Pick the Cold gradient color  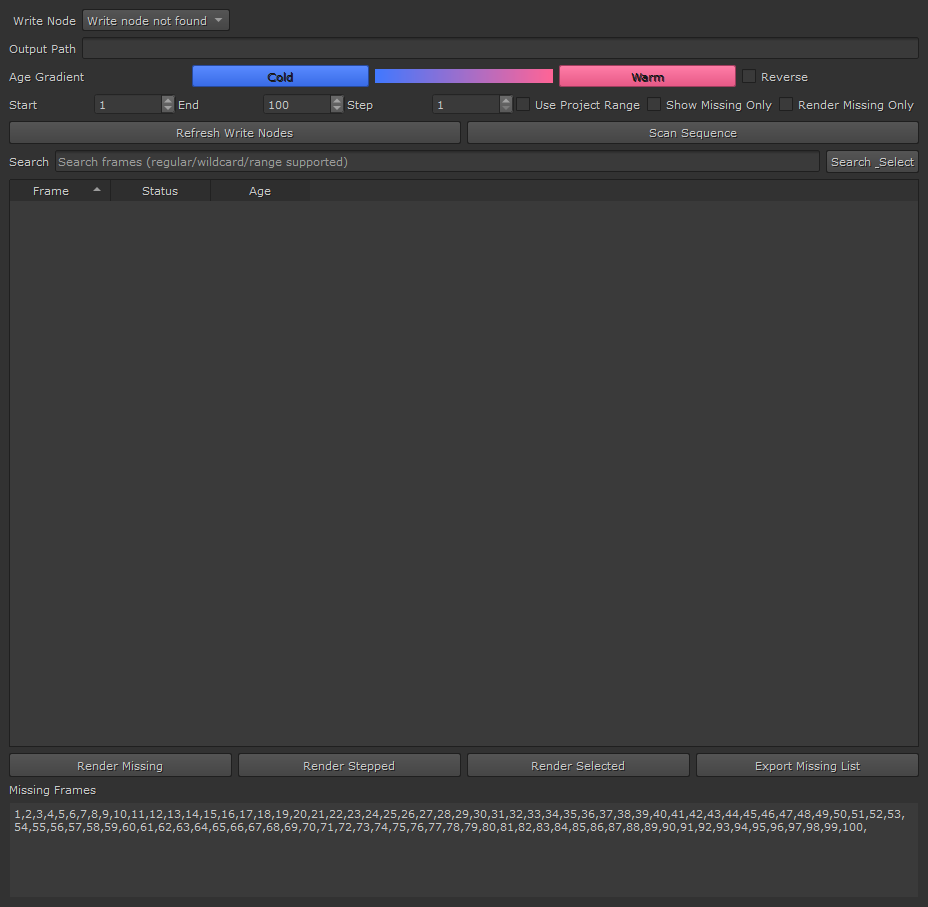pyautogui.click(x=280, y=77)
